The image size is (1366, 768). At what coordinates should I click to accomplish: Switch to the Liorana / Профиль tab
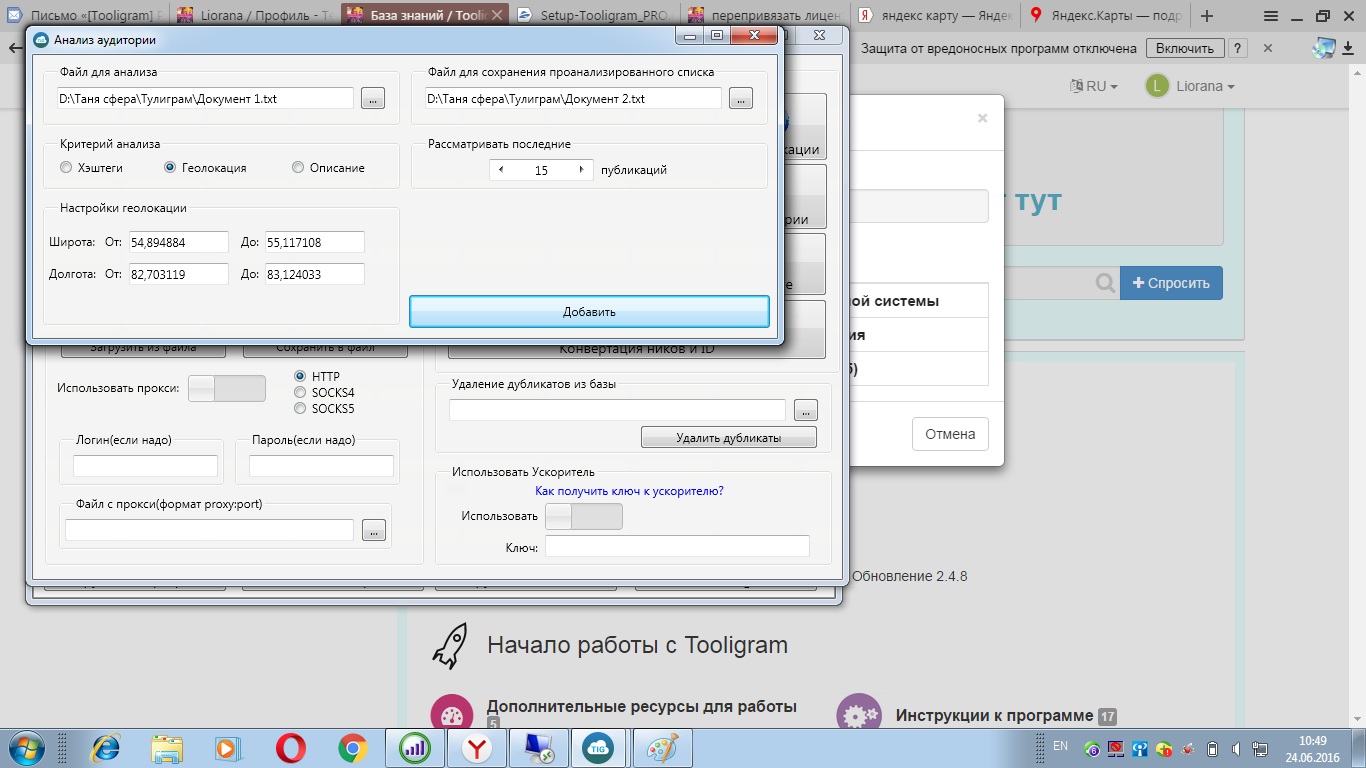(254, 16)
